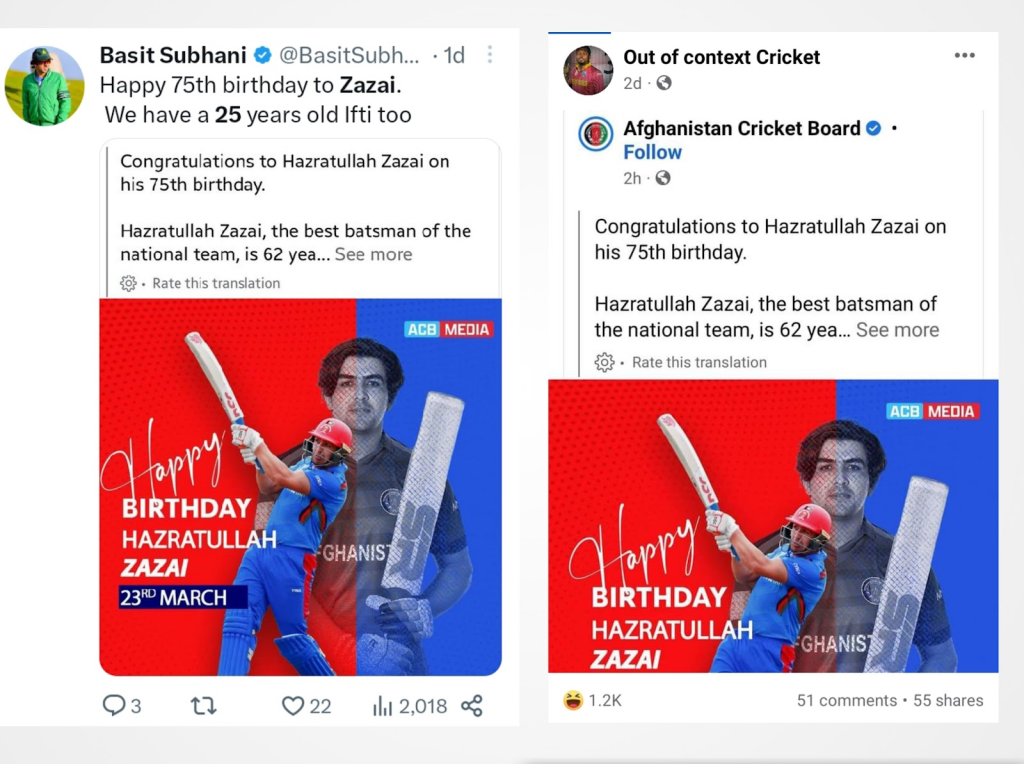Expand Facebook post text with See more
The image size is (1024, 764).
[x=897, y=330]
